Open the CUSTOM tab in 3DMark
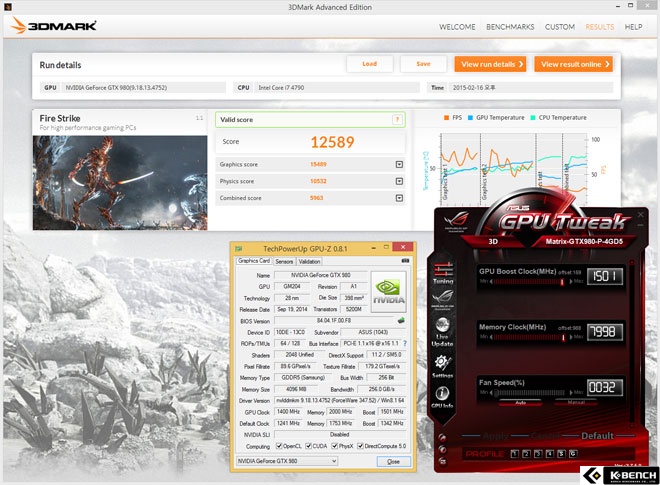This screenshot has height=485, width=660. tap(560, 27)
